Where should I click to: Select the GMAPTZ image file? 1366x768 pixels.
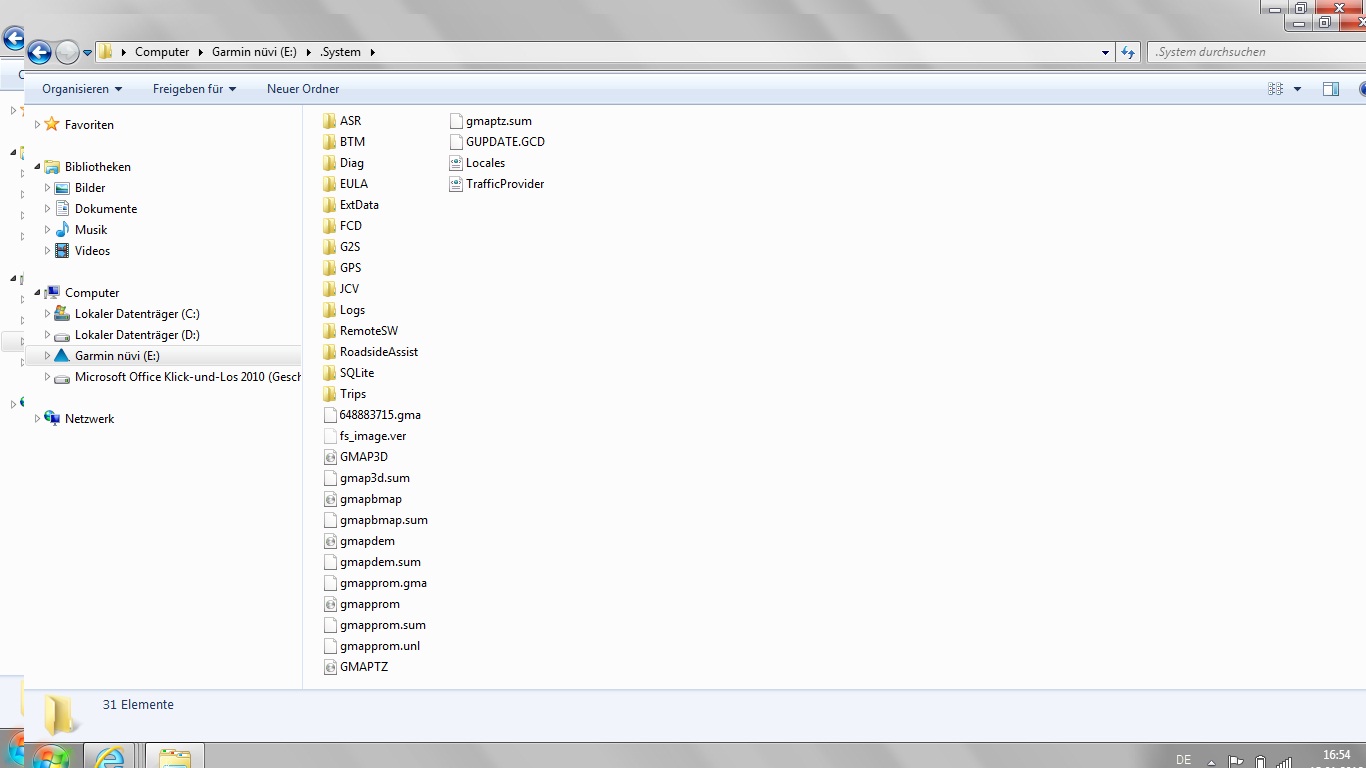click(x=356, y=667)
